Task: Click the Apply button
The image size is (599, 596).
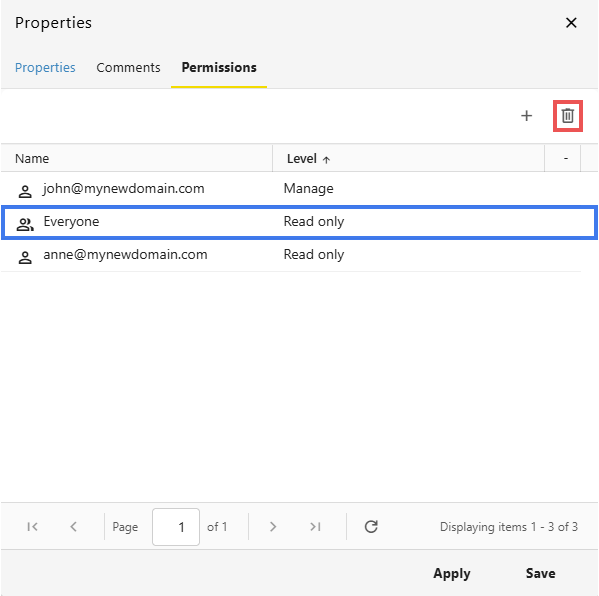Action: (452, 573)
